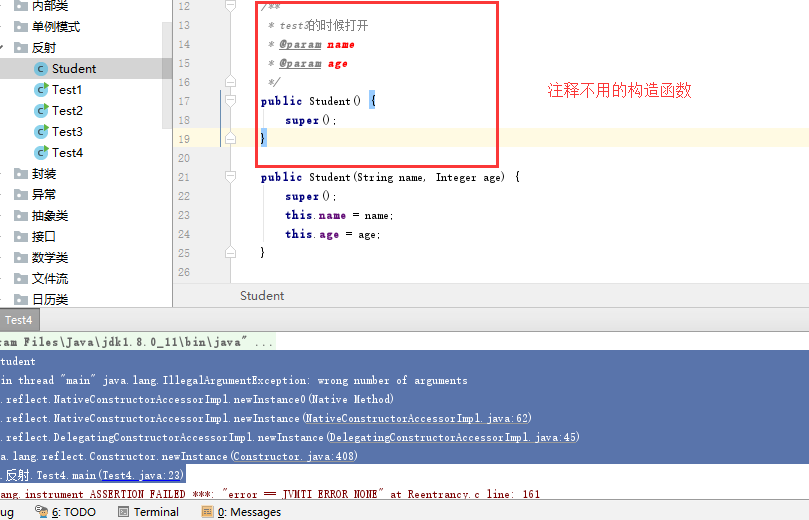
Task: Select the Test4 class icon
Action: (41, 153)
